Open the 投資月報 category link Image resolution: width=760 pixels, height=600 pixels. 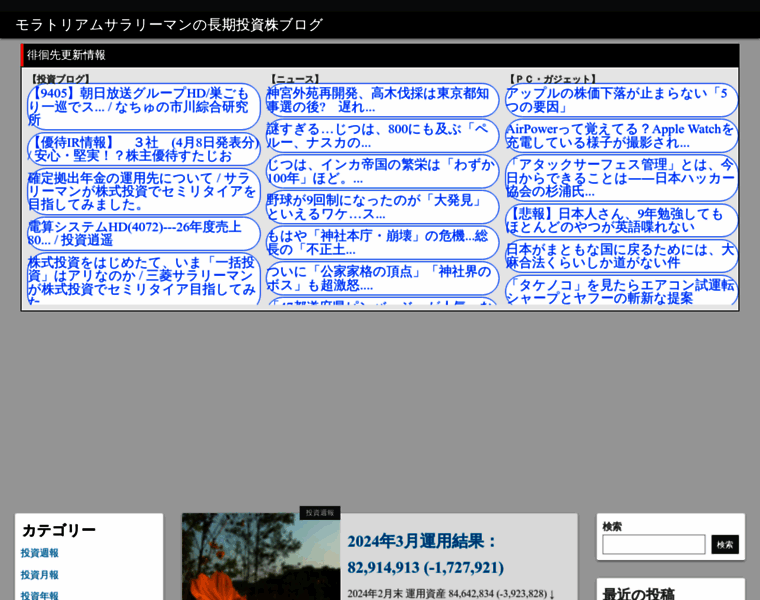40,575
